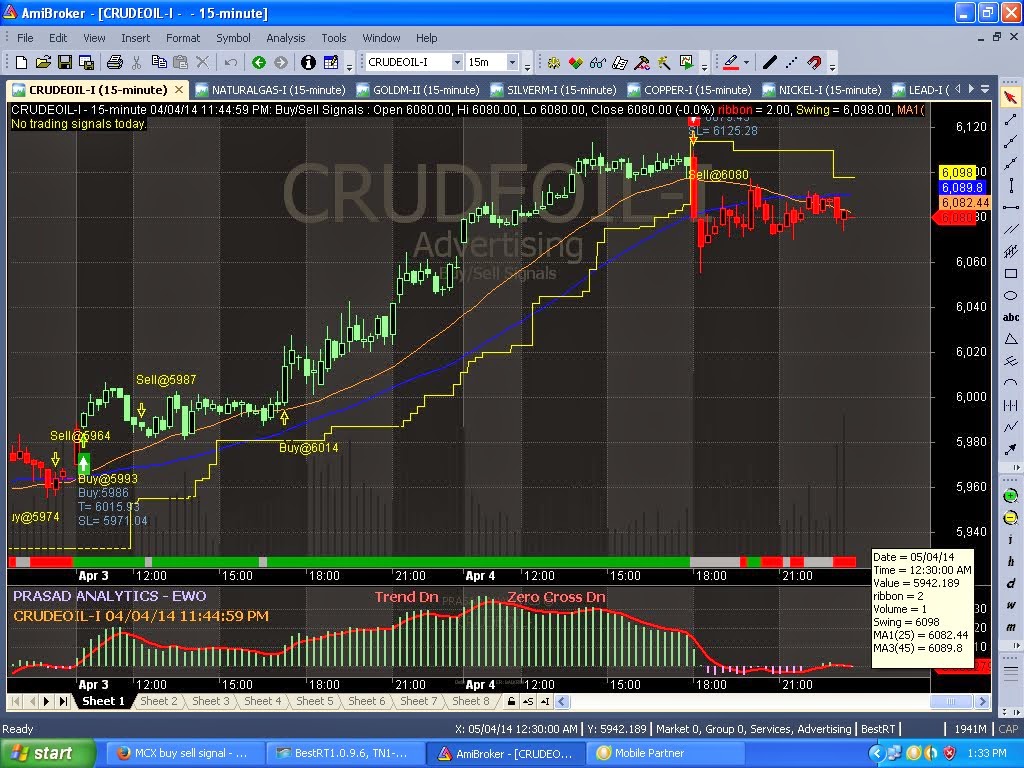The width and height of the screenshot is (1024, 768).
Task: Open the Analysis menu
Action: point(285,38)
